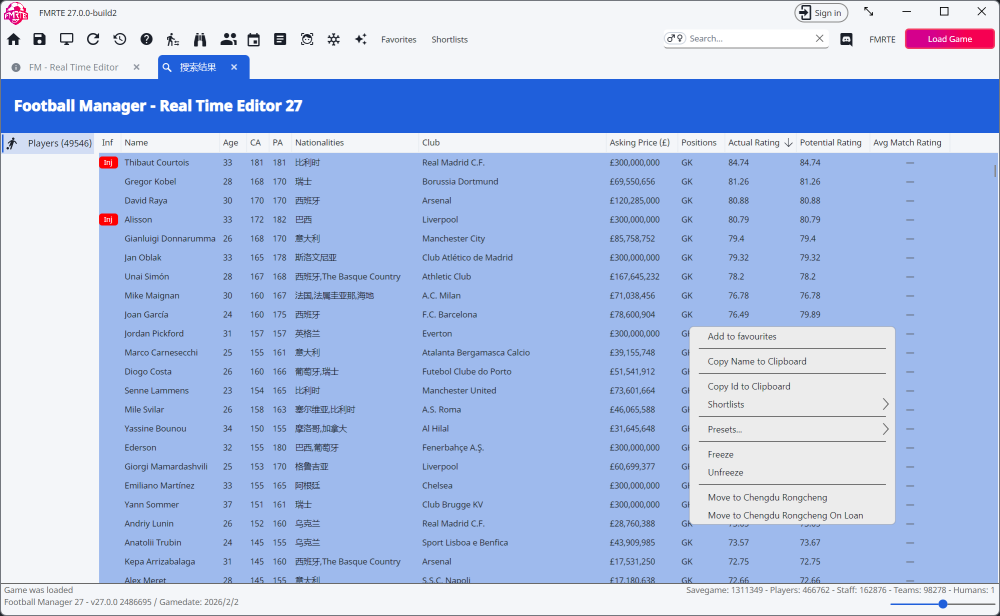This screenshot has width=1000, height=616.
Task: Expand the Shortlists submenu arrow
Action: pyautogui.click(x=885, y=404)
